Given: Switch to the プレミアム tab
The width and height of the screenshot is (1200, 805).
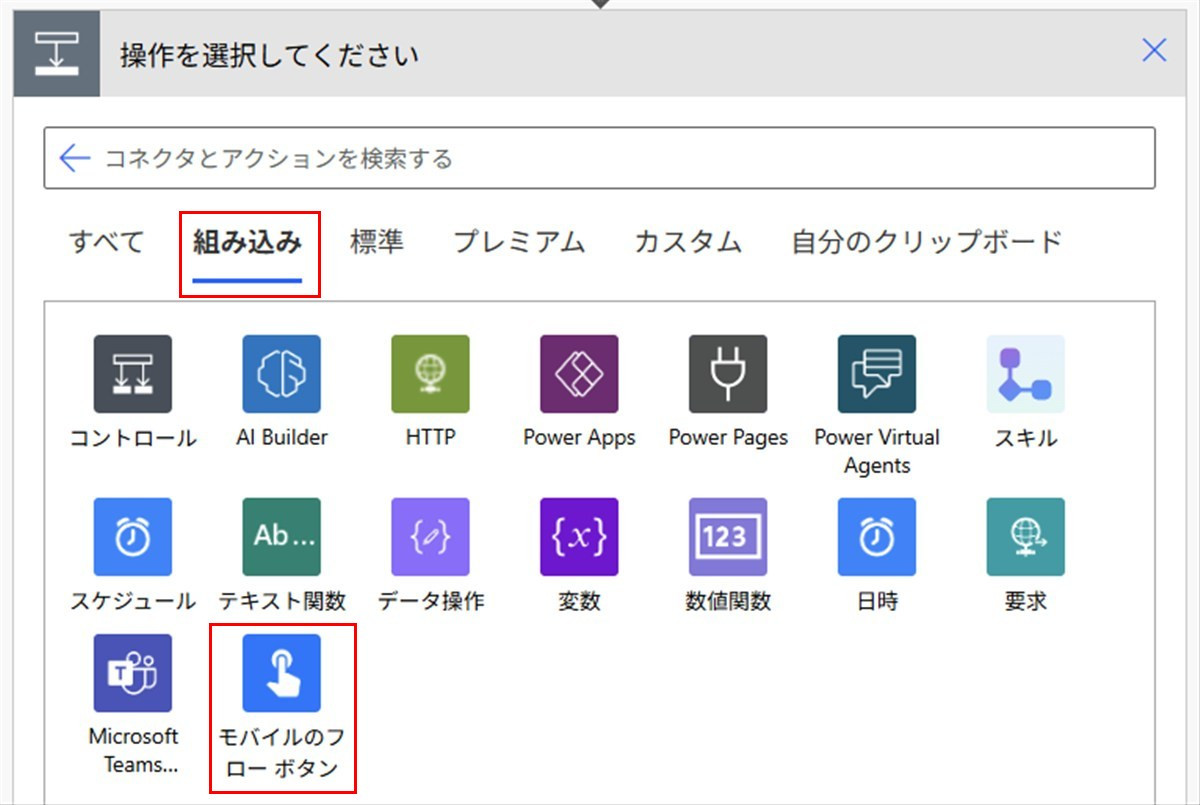Looking at the screenshot, I should coord(519,242).
